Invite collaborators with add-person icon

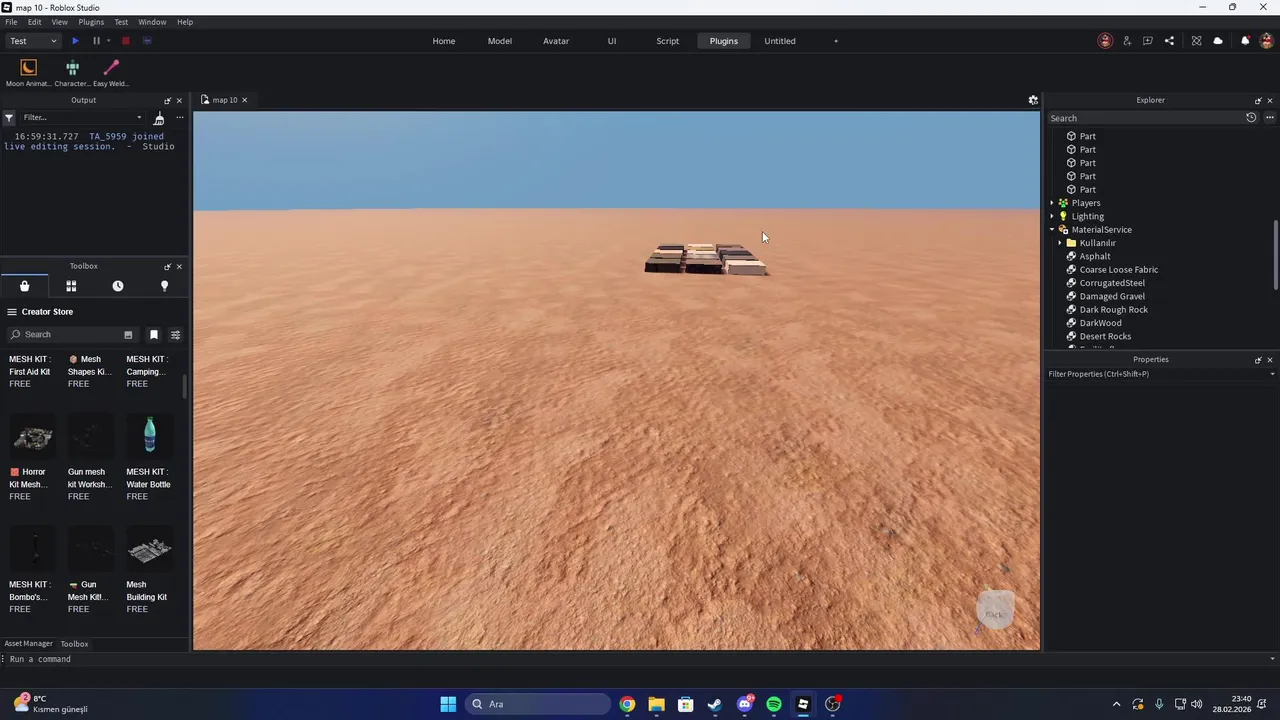click(x=1127, y=41)
